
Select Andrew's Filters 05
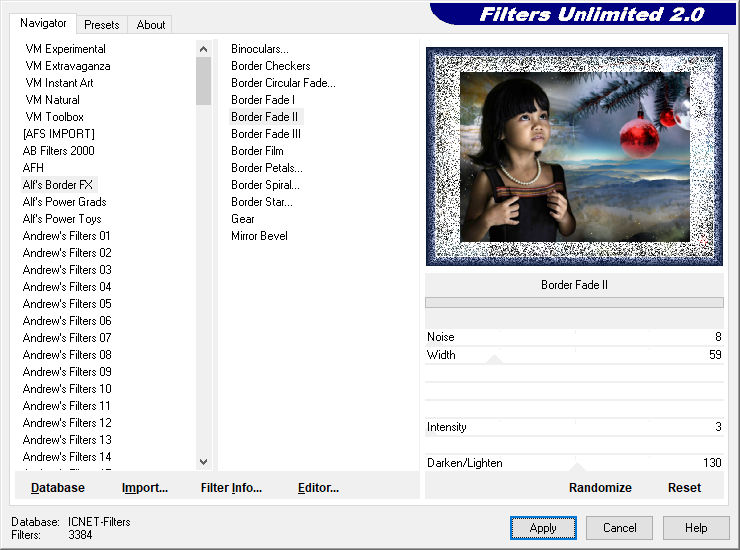pos(67,304)
